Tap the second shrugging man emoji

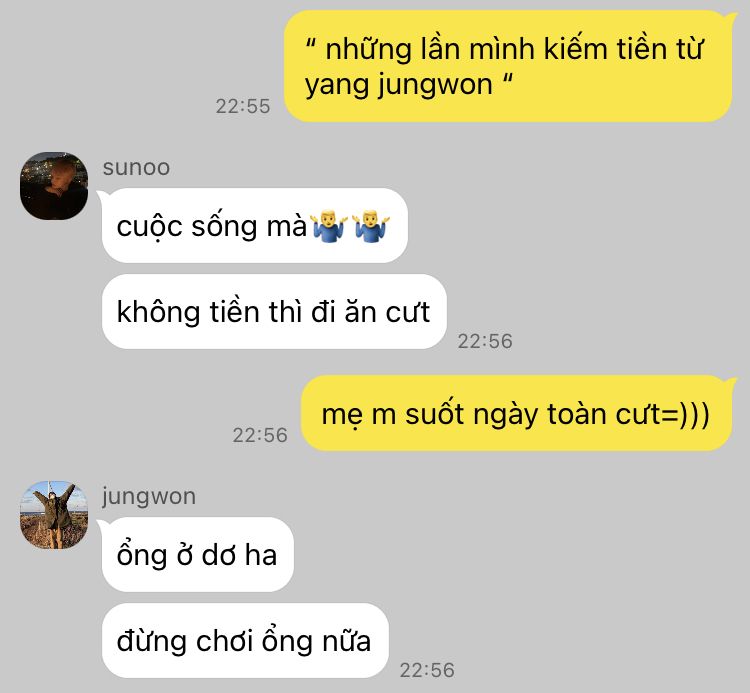pyautogui.click(x=371, y=226)
